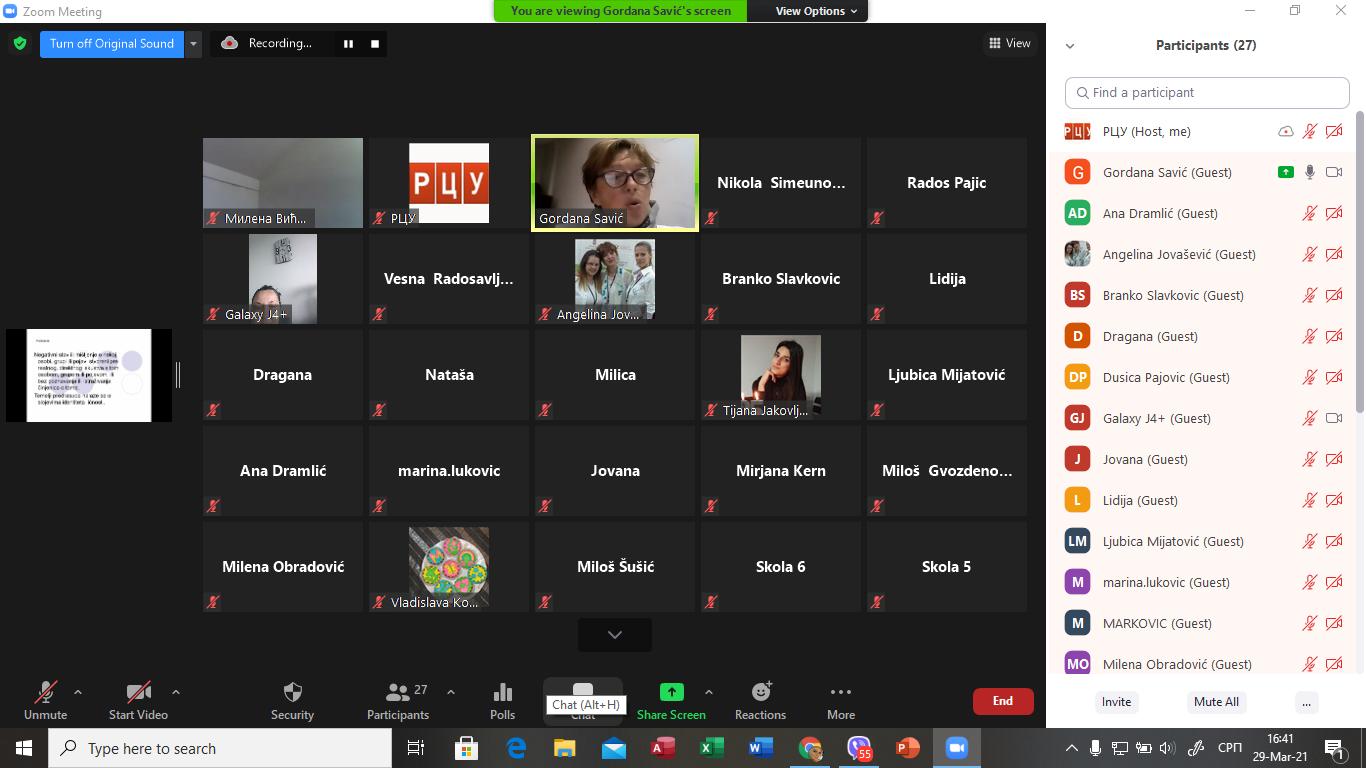
Task: Stop the recording with the stop icon
Action: click(375, 44)
